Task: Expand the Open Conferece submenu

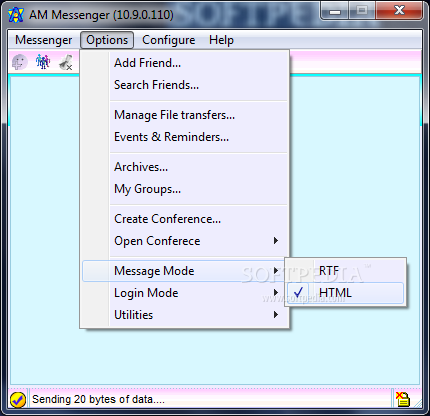Action: 185,241
